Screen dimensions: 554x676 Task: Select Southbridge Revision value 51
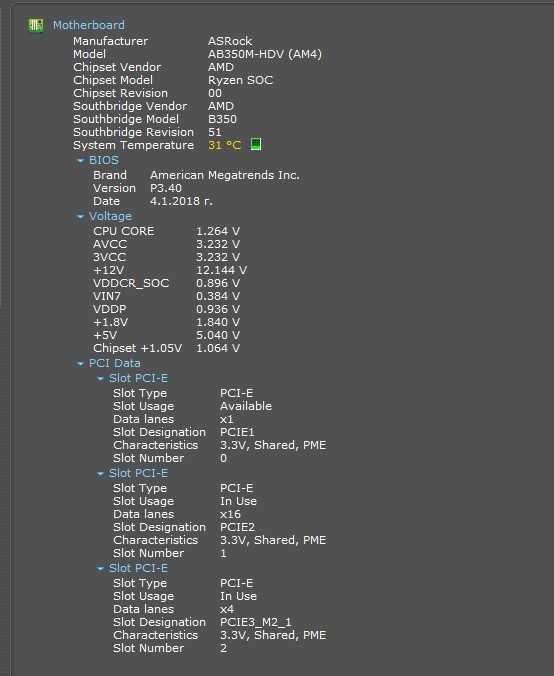point(215,132)
